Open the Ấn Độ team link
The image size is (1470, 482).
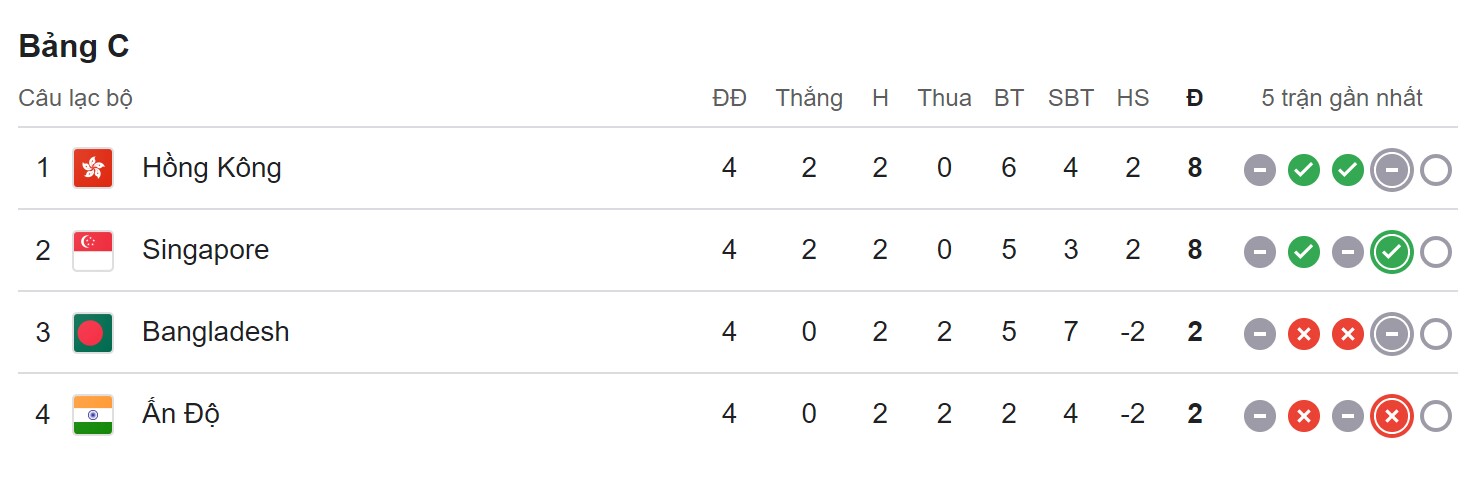[x=180, y=414]
